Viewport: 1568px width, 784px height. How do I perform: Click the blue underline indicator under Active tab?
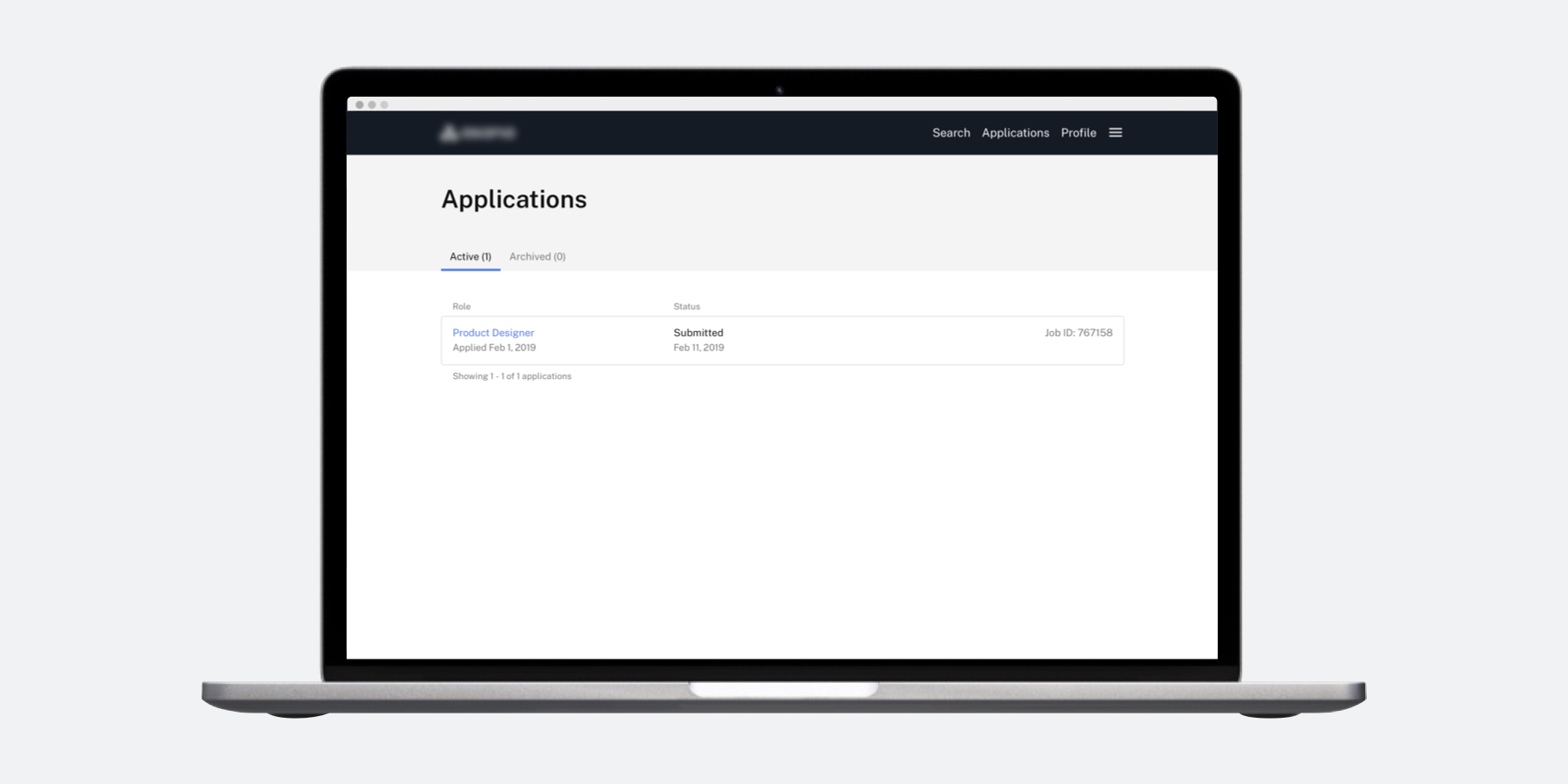point(470,270)
